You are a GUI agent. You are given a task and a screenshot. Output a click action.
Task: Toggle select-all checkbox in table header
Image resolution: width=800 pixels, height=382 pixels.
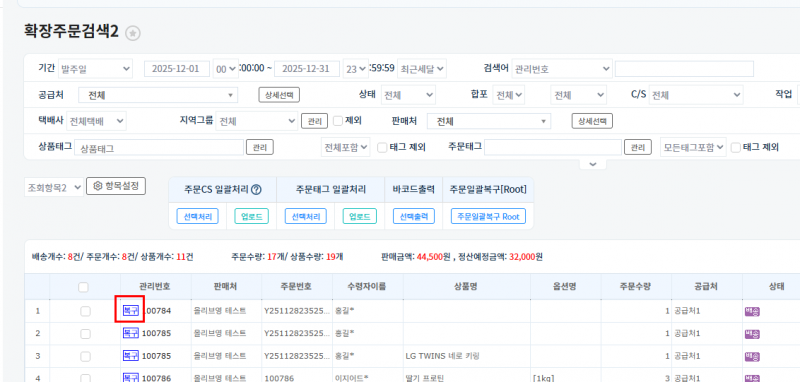(83, 287)
